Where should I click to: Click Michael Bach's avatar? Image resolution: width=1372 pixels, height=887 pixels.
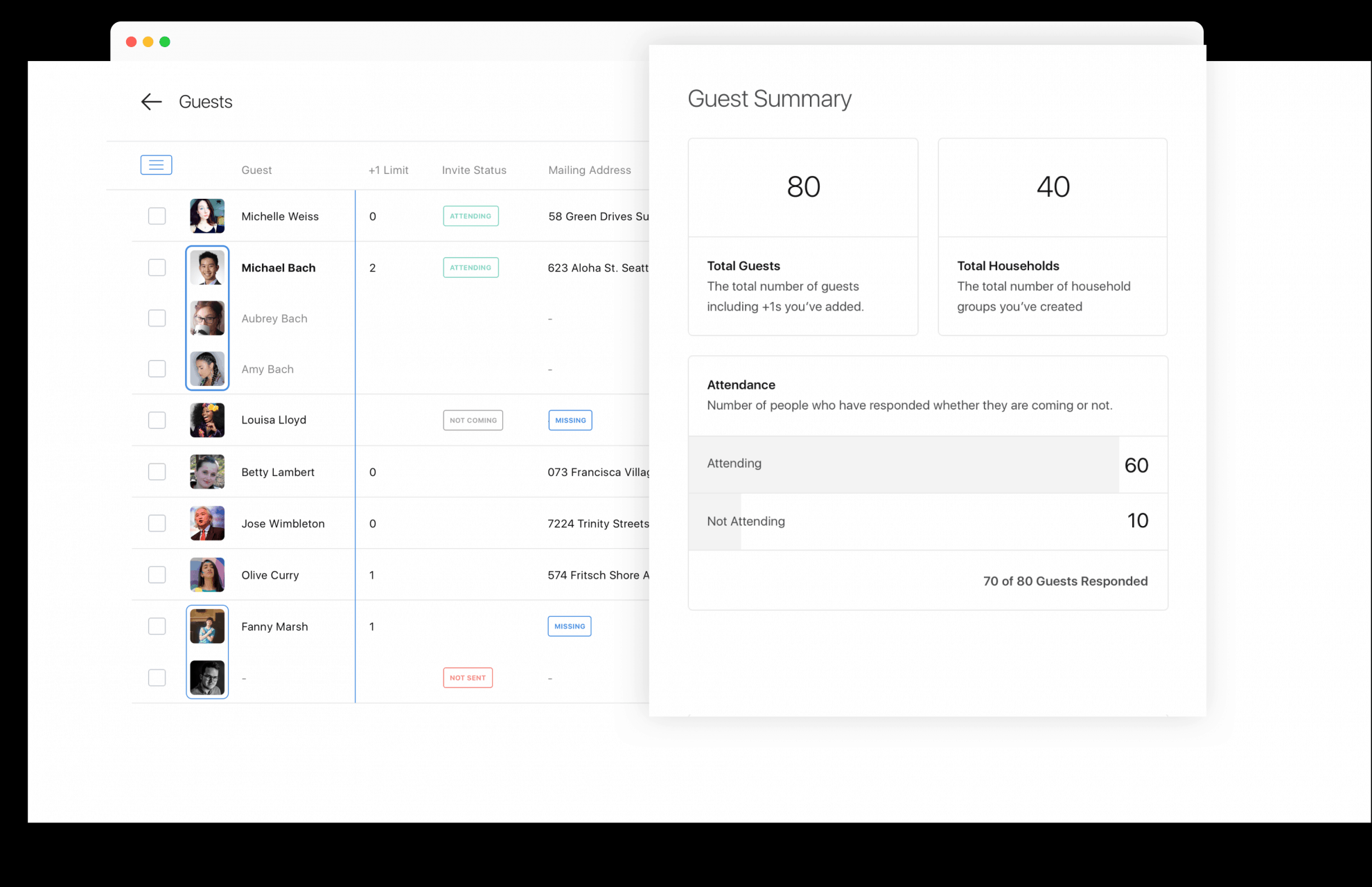pyautogui.click(x=207, y=267)
